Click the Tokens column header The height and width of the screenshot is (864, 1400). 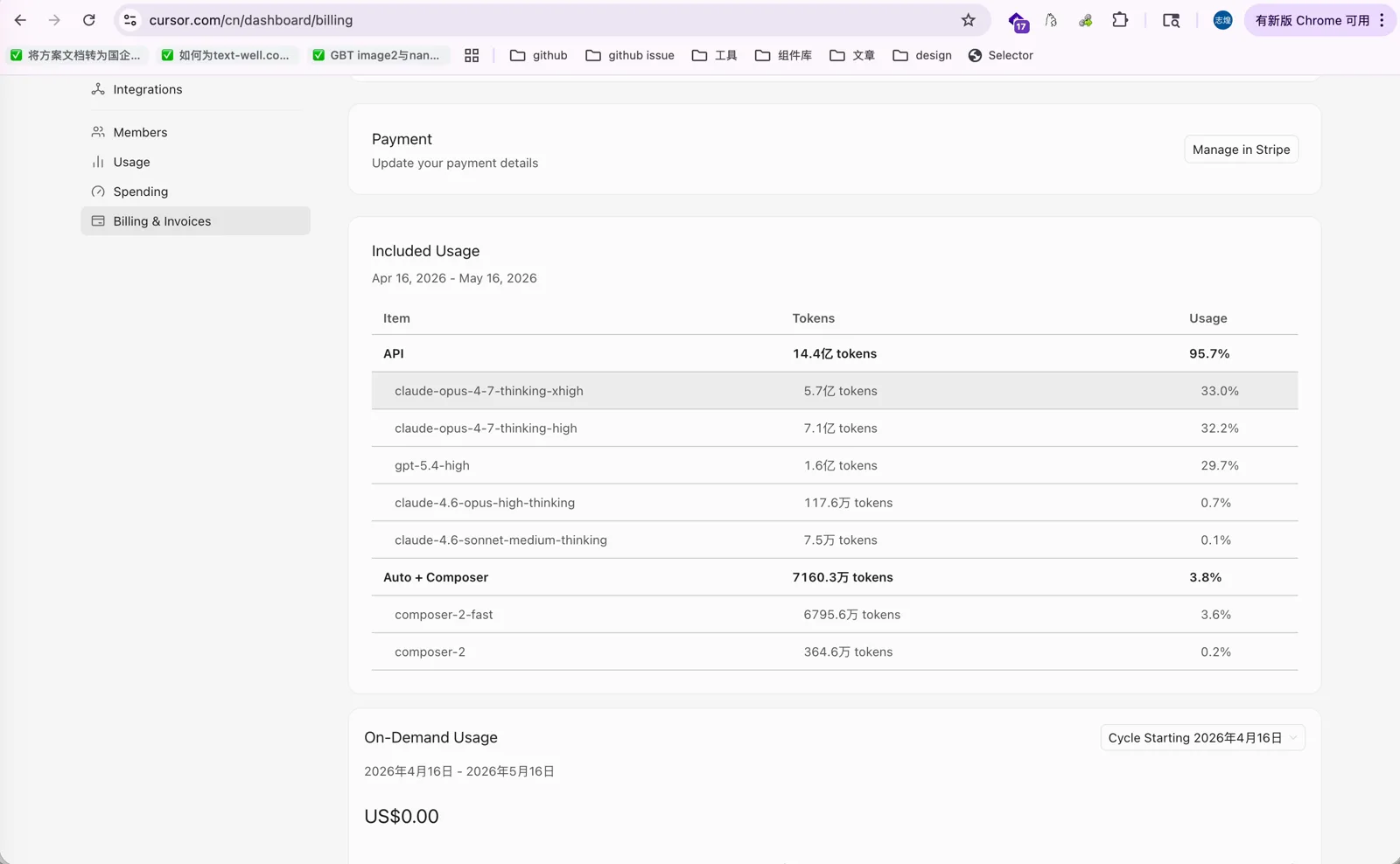(x=814, y=318)
